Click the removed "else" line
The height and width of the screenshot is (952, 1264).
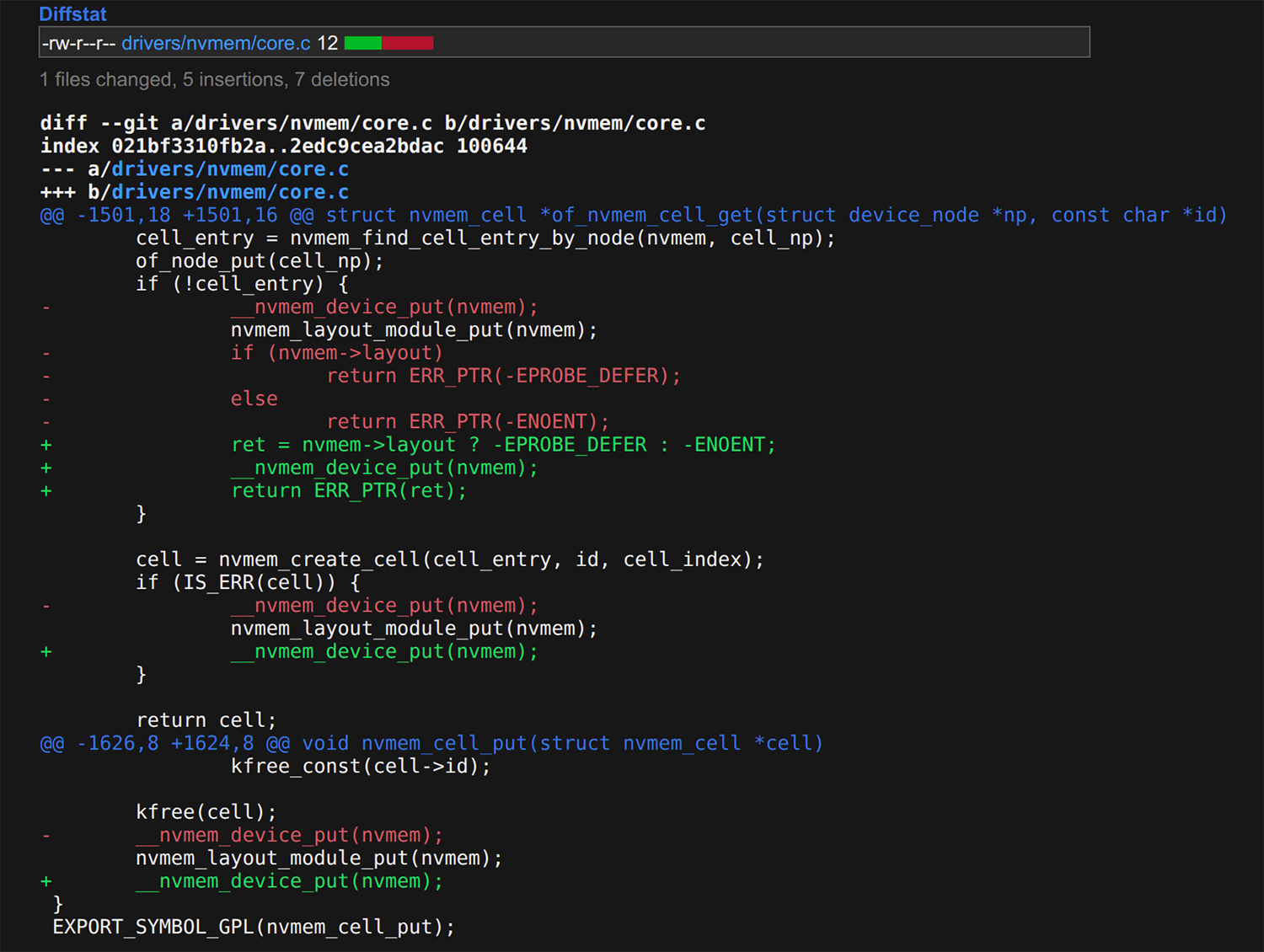(x=254, y=398)
